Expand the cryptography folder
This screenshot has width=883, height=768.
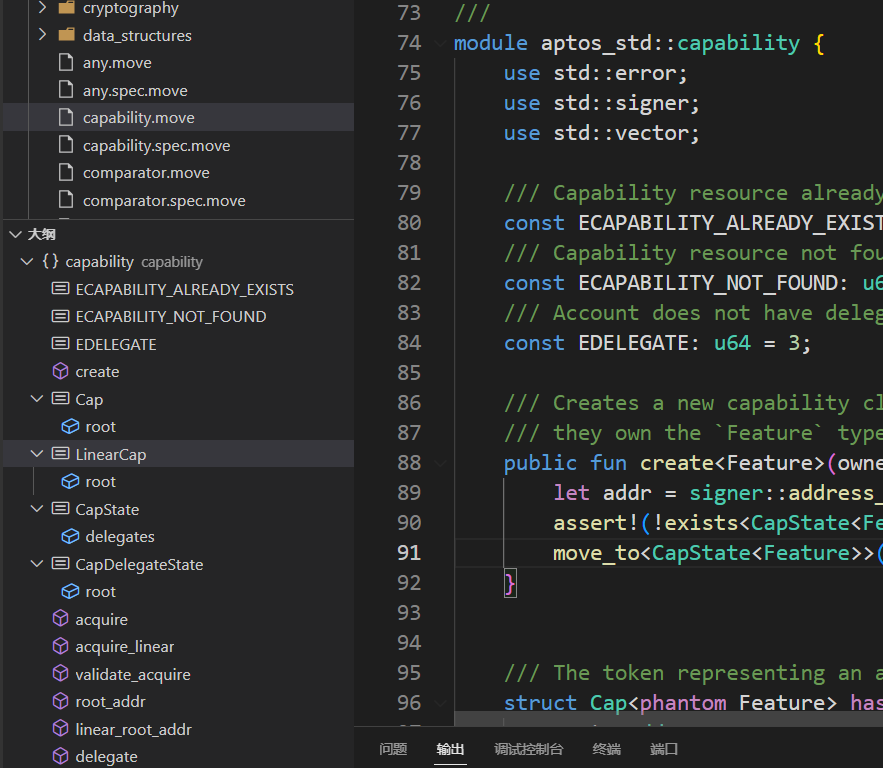click(42, 8)
